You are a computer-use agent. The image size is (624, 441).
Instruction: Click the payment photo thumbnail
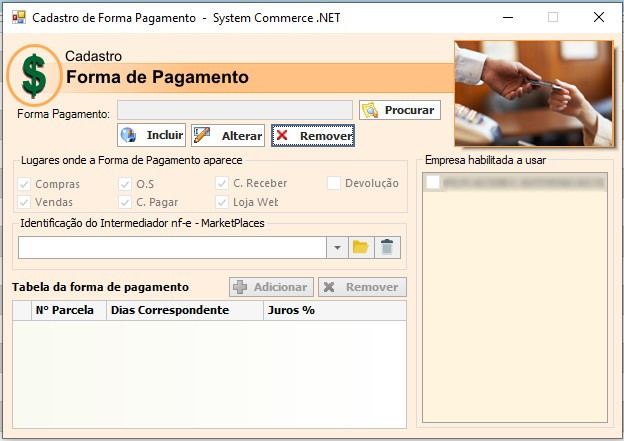click(x=534, y=94)
